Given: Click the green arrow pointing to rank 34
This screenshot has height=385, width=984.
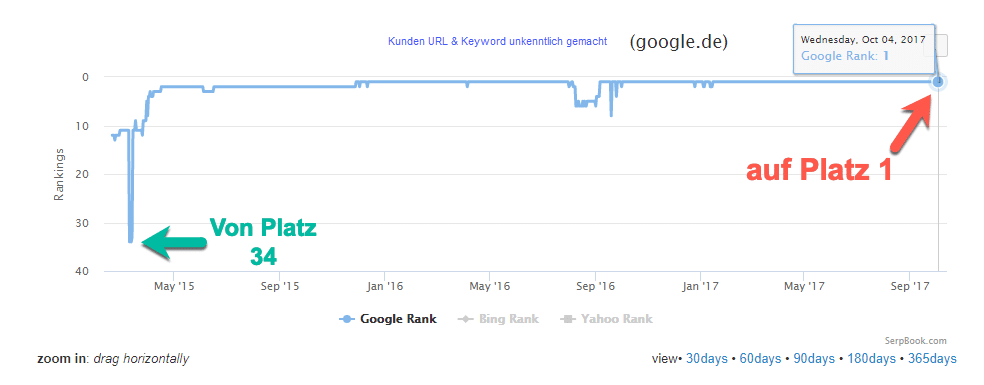Looking at the screenshot, I should [174, 242].
